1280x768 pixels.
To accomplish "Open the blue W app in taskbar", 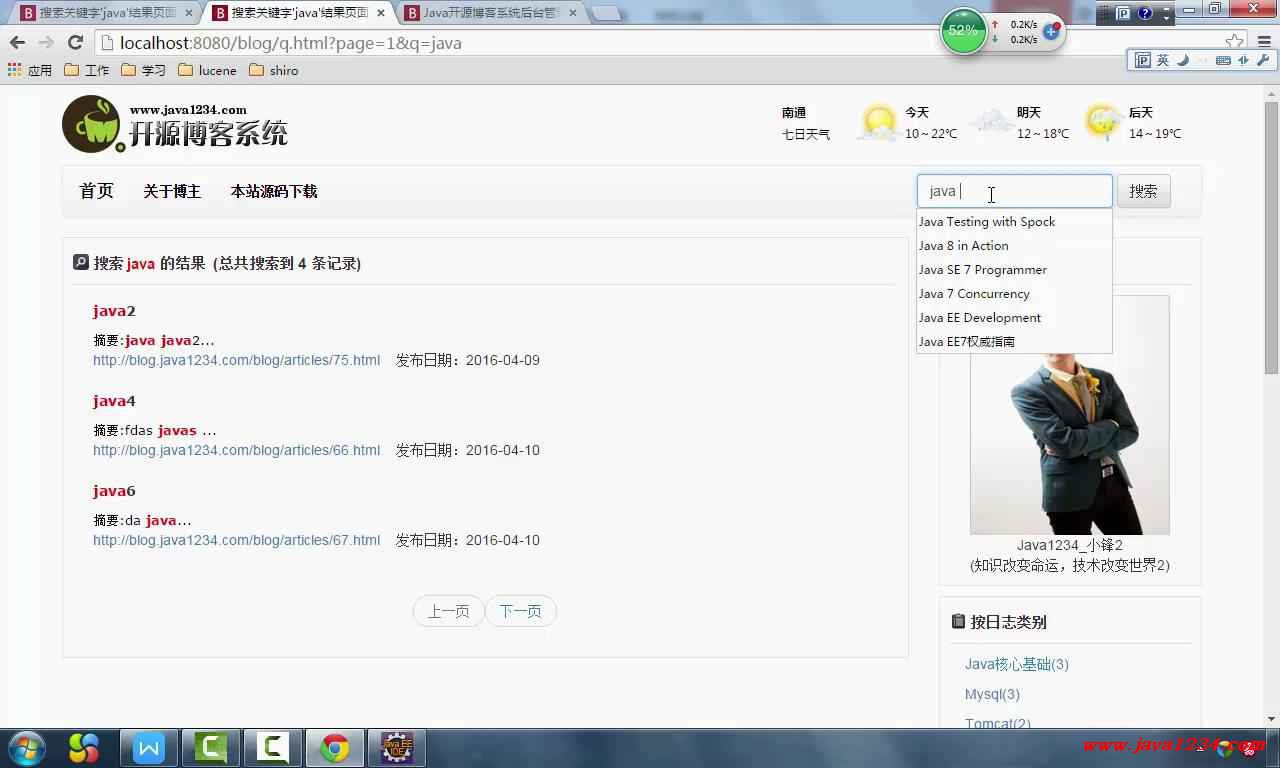I will [x=149, y=748].
